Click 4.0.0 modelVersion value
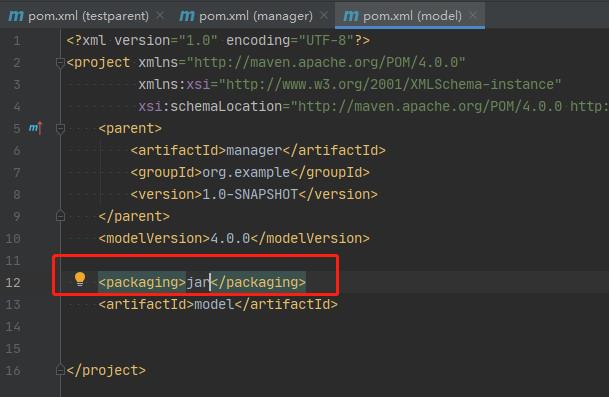609x397 pixels. click(230, 238)
